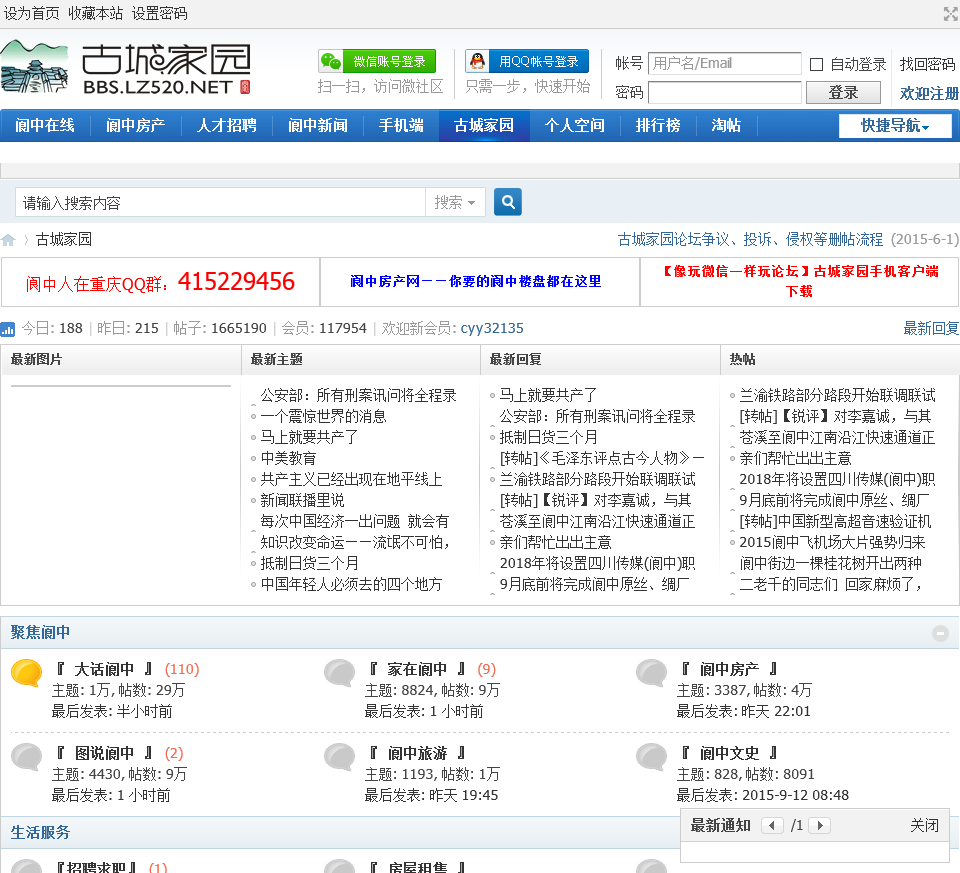The image size is (960, 873).
Task: Open the 图说阆中 forum link
Action: click(104, 753)
